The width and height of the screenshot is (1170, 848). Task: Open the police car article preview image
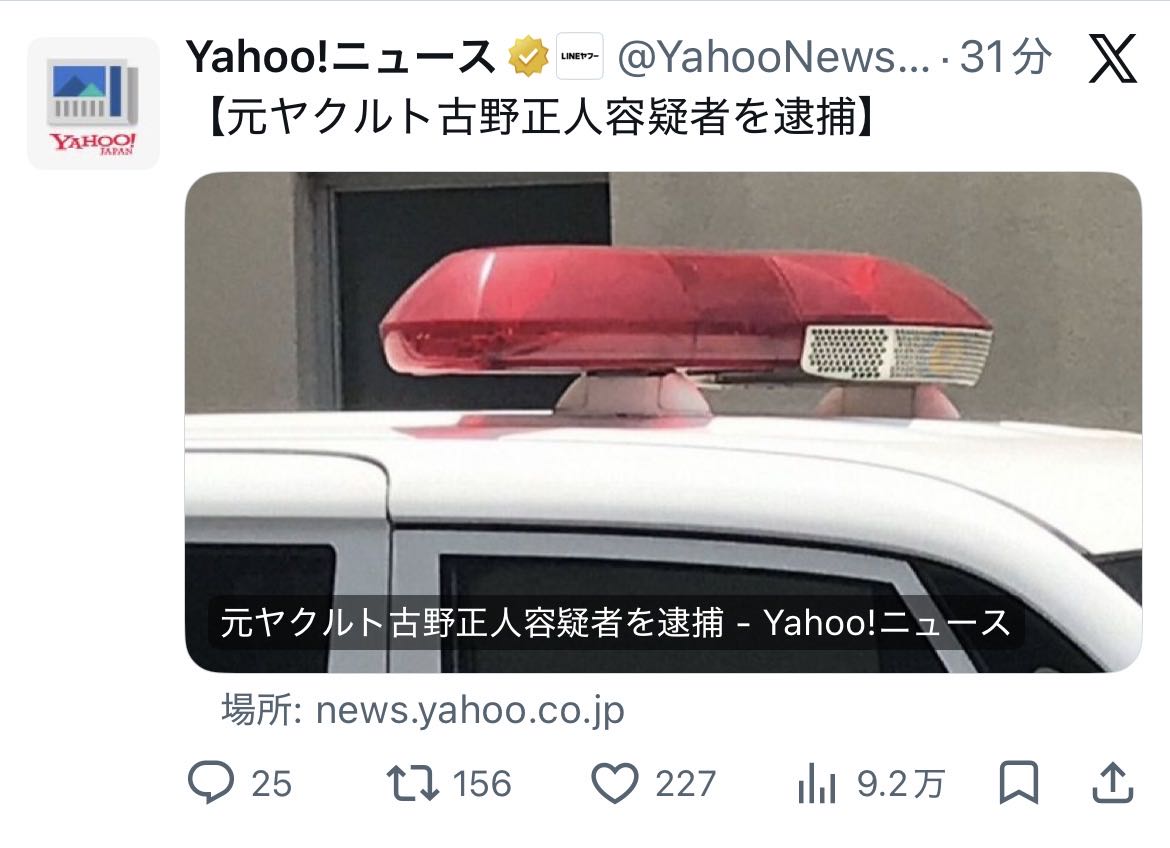tap(663, 423)
